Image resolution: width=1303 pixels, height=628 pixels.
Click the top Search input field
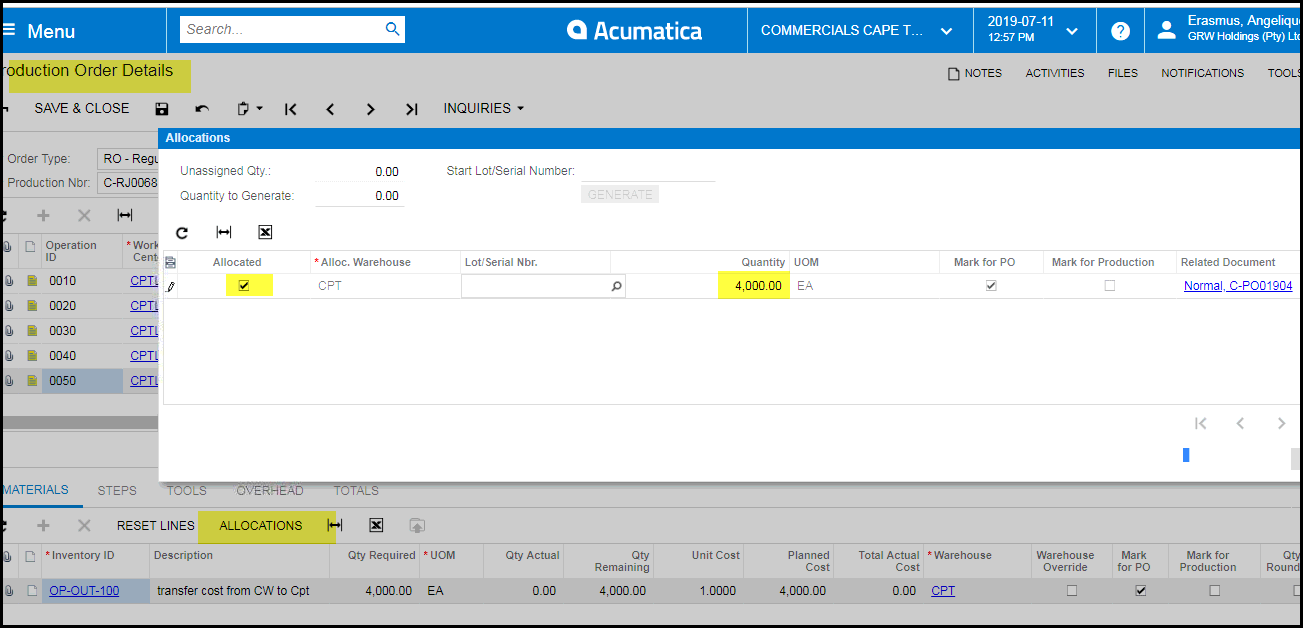(x=282, y=29)
